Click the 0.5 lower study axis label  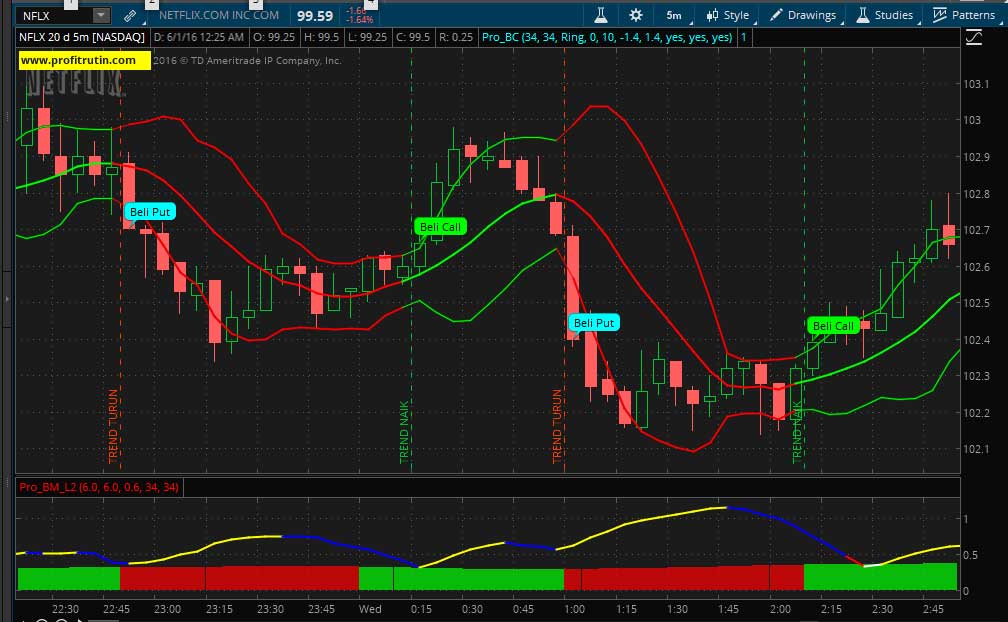tap(973, 555)
